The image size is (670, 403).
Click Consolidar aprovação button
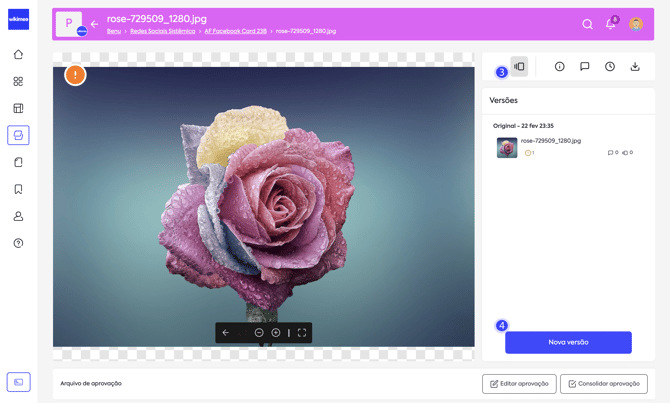tap(603, 384)
